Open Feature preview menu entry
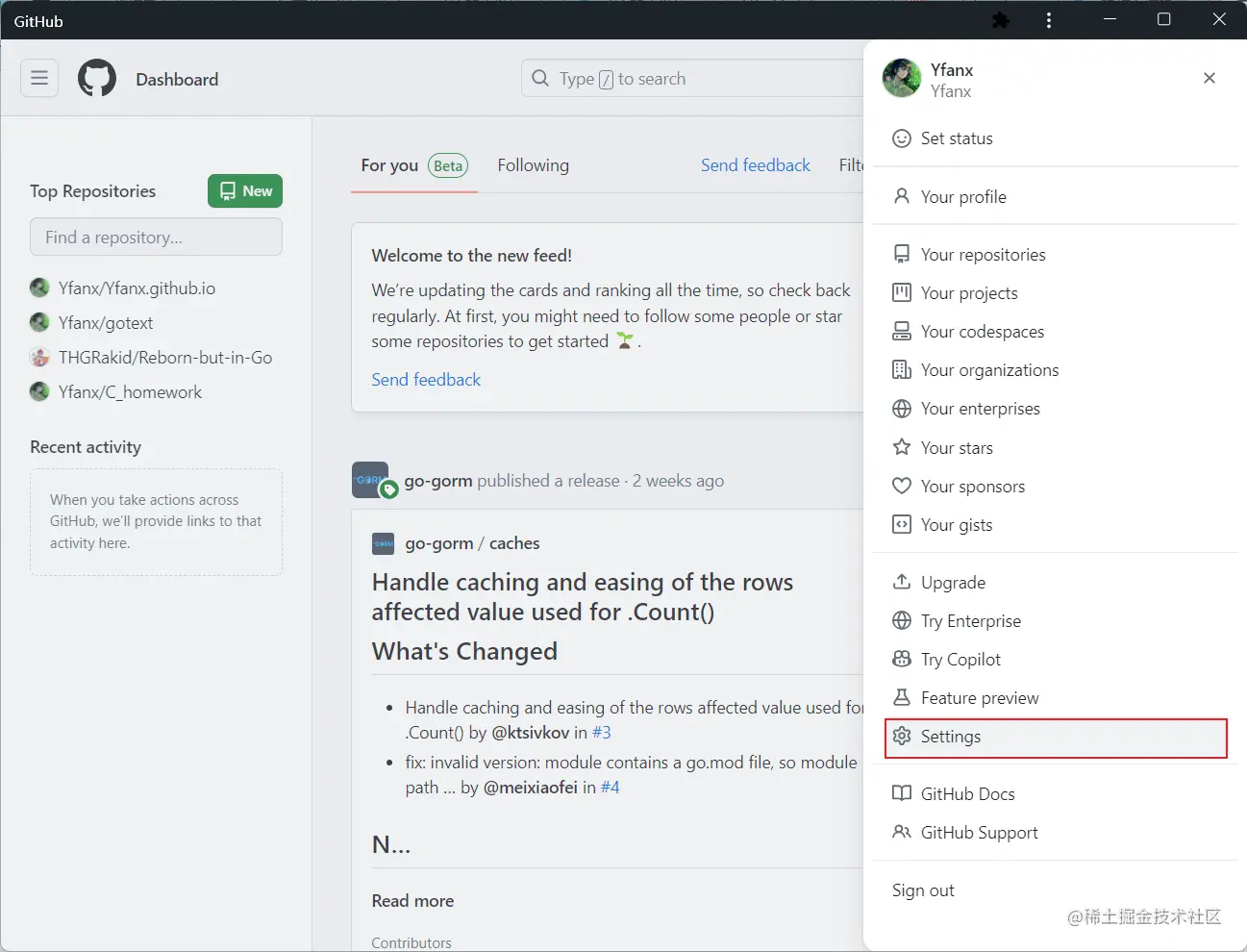1247x952 pixels. pos(1056,697)
